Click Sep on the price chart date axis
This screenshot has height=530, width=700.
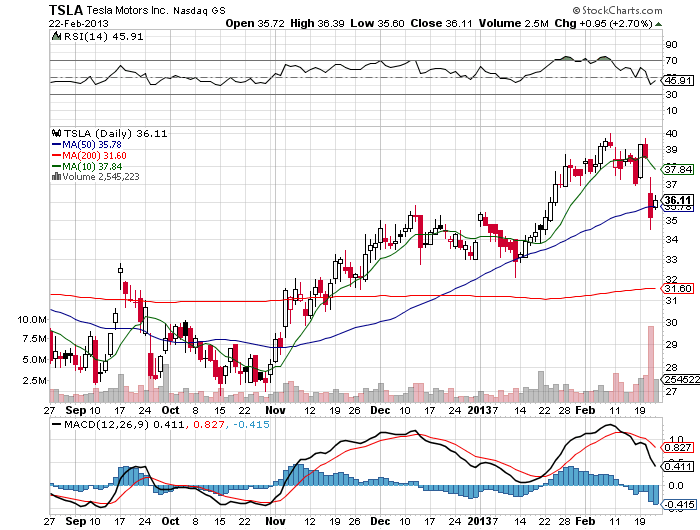coord(76,410)
